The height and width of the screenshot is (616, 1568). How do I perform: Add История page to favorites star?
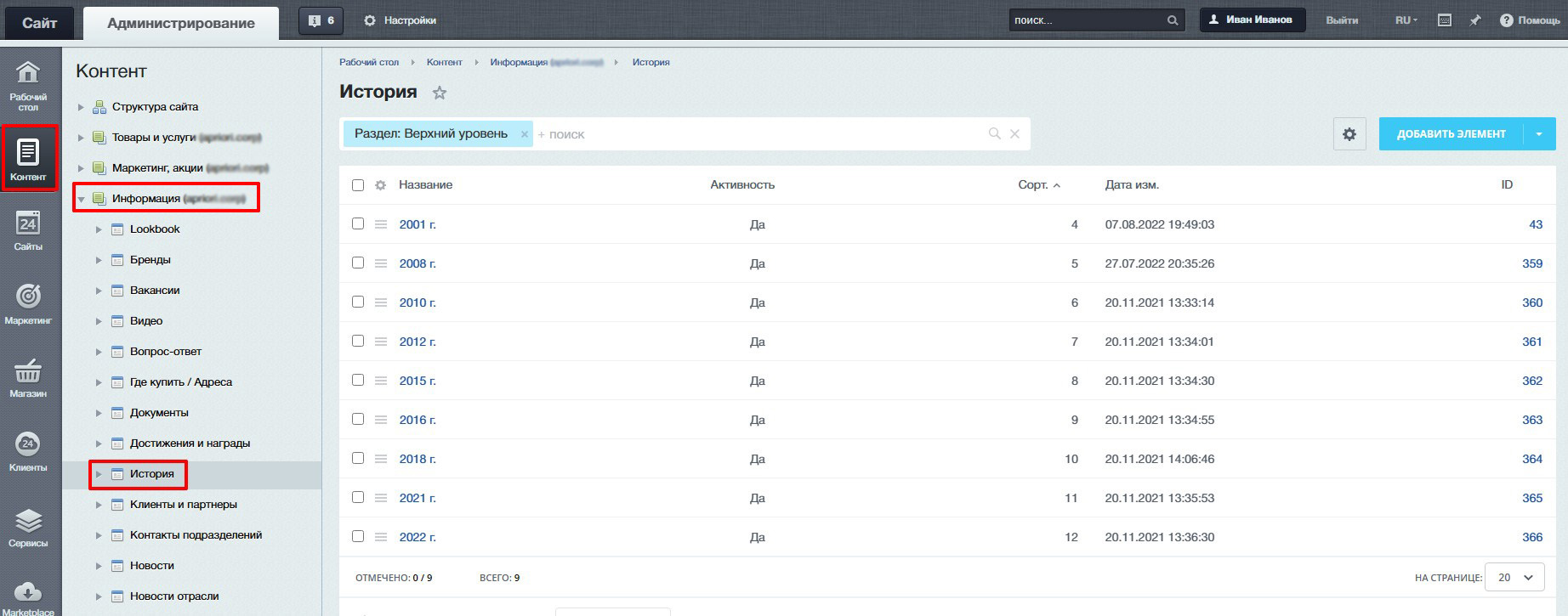tap(440, 93)
